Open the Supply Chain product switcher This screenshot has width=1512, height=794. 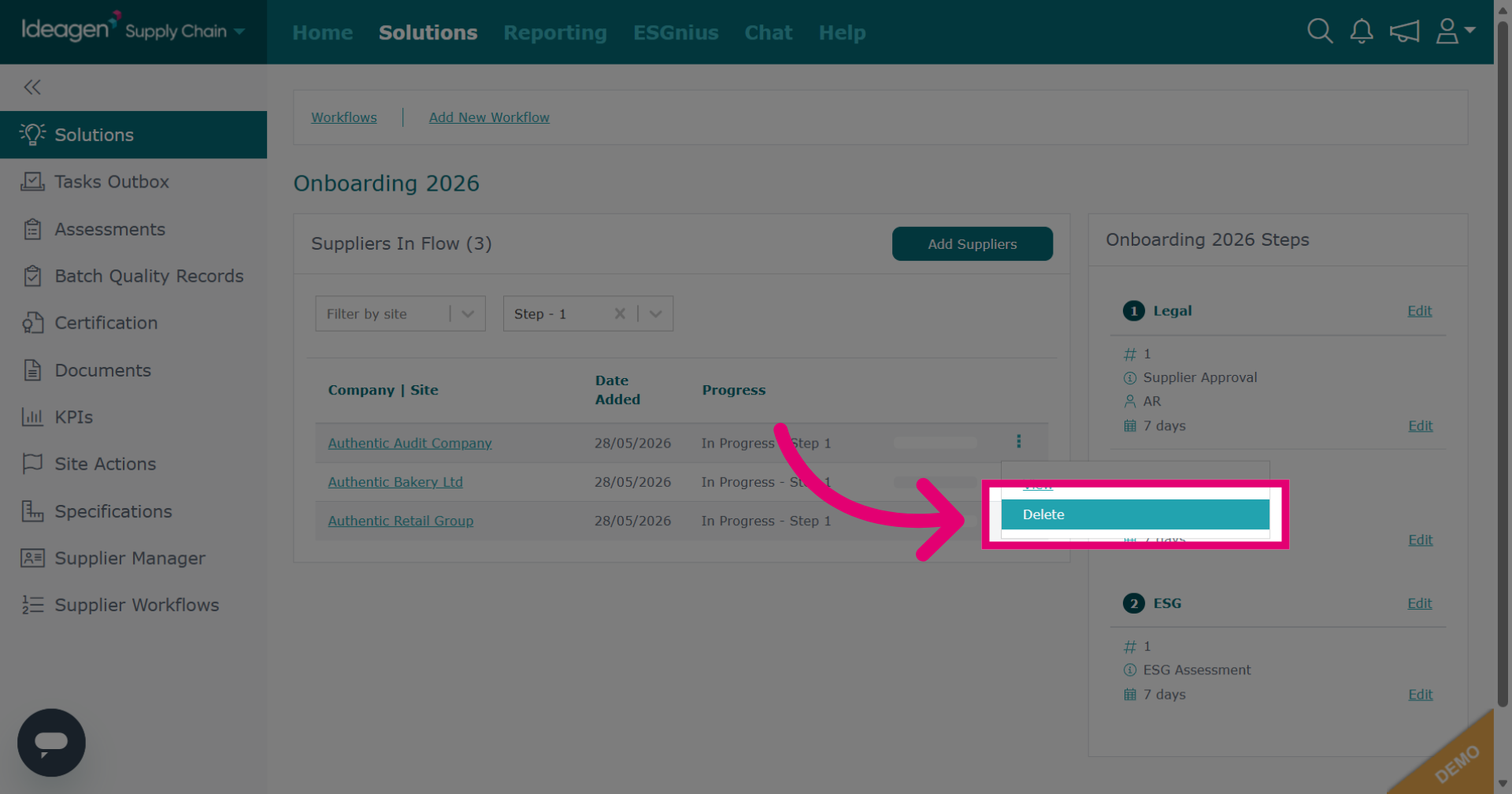184,32
